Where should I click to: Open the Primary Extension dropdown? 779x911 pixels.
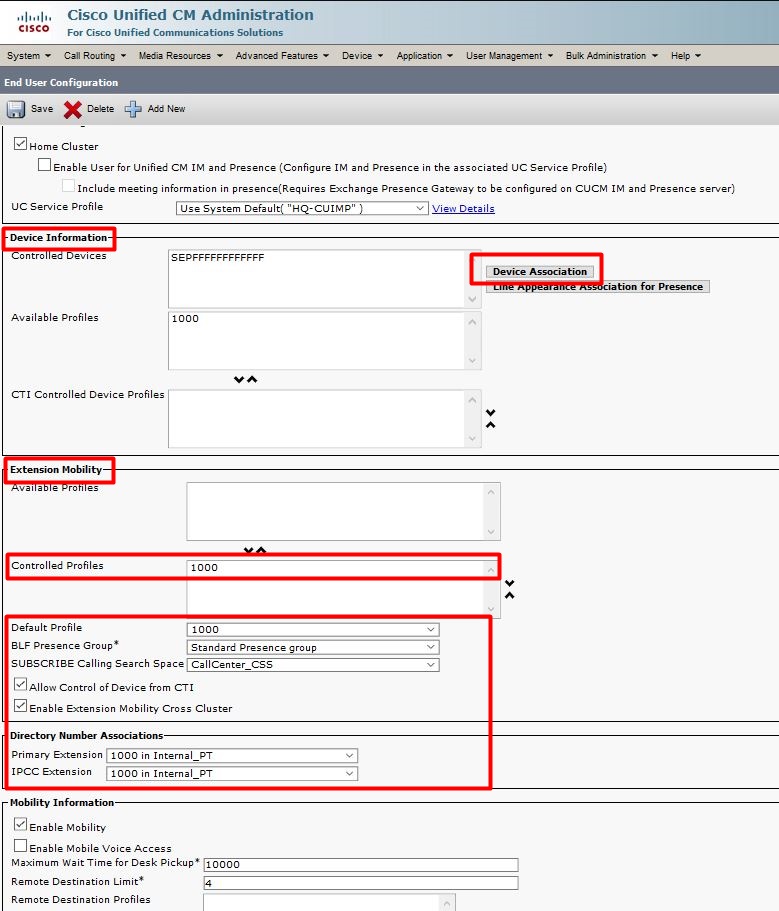click(x=232, y=755)
